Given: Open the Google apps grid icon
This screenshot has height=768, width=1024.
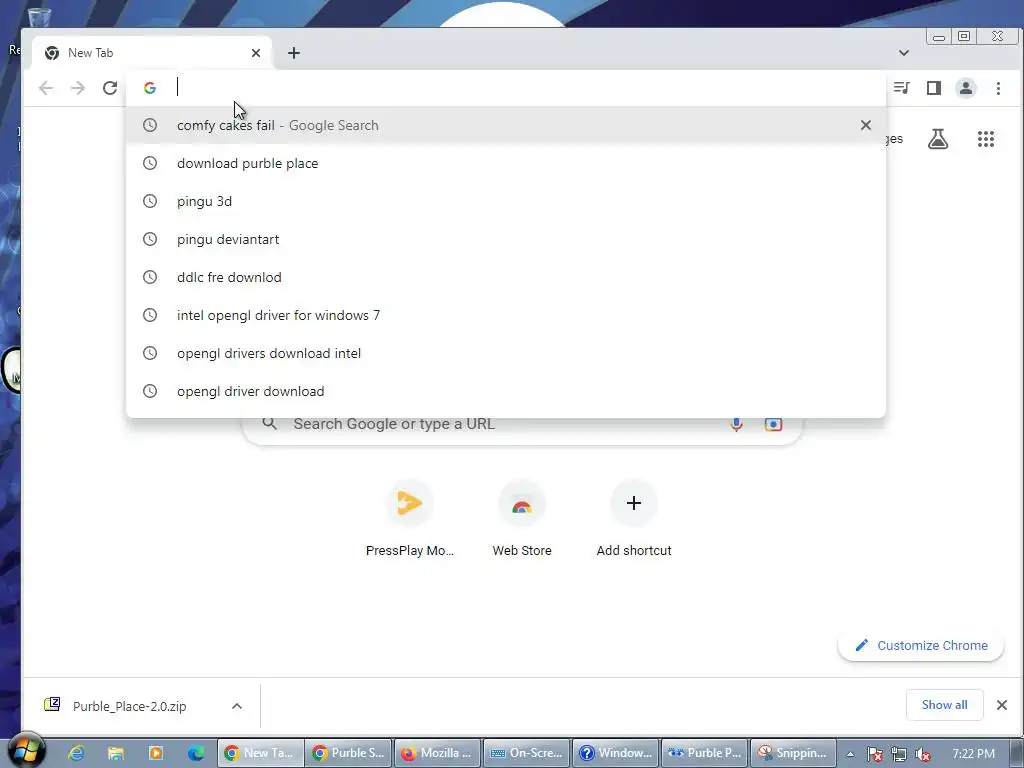Looking at the screenshot, I should click(x=985, y=138).
